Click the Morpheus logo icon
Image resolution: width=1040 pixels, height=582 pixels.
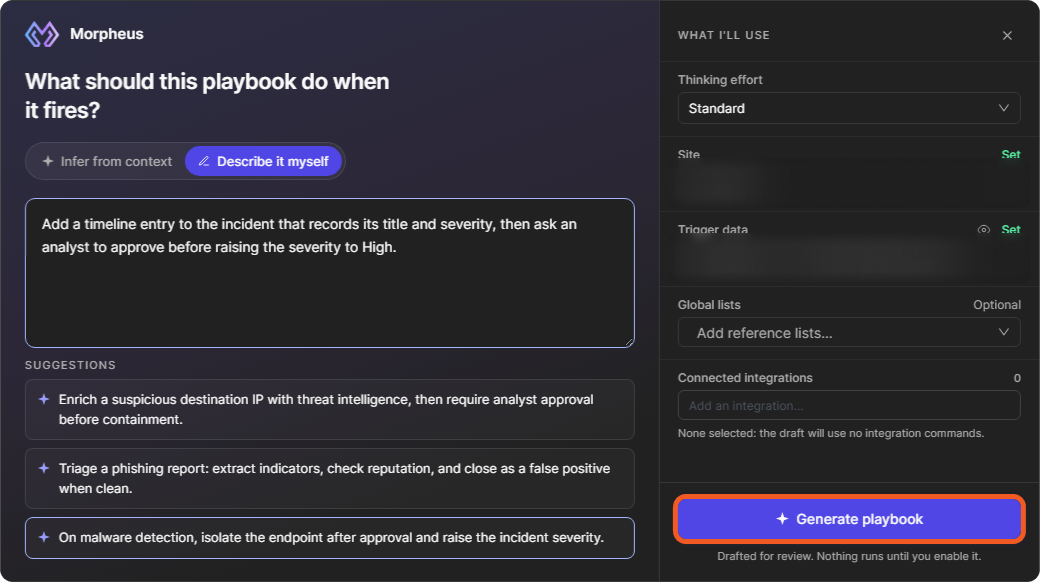(x=42, y=34)
